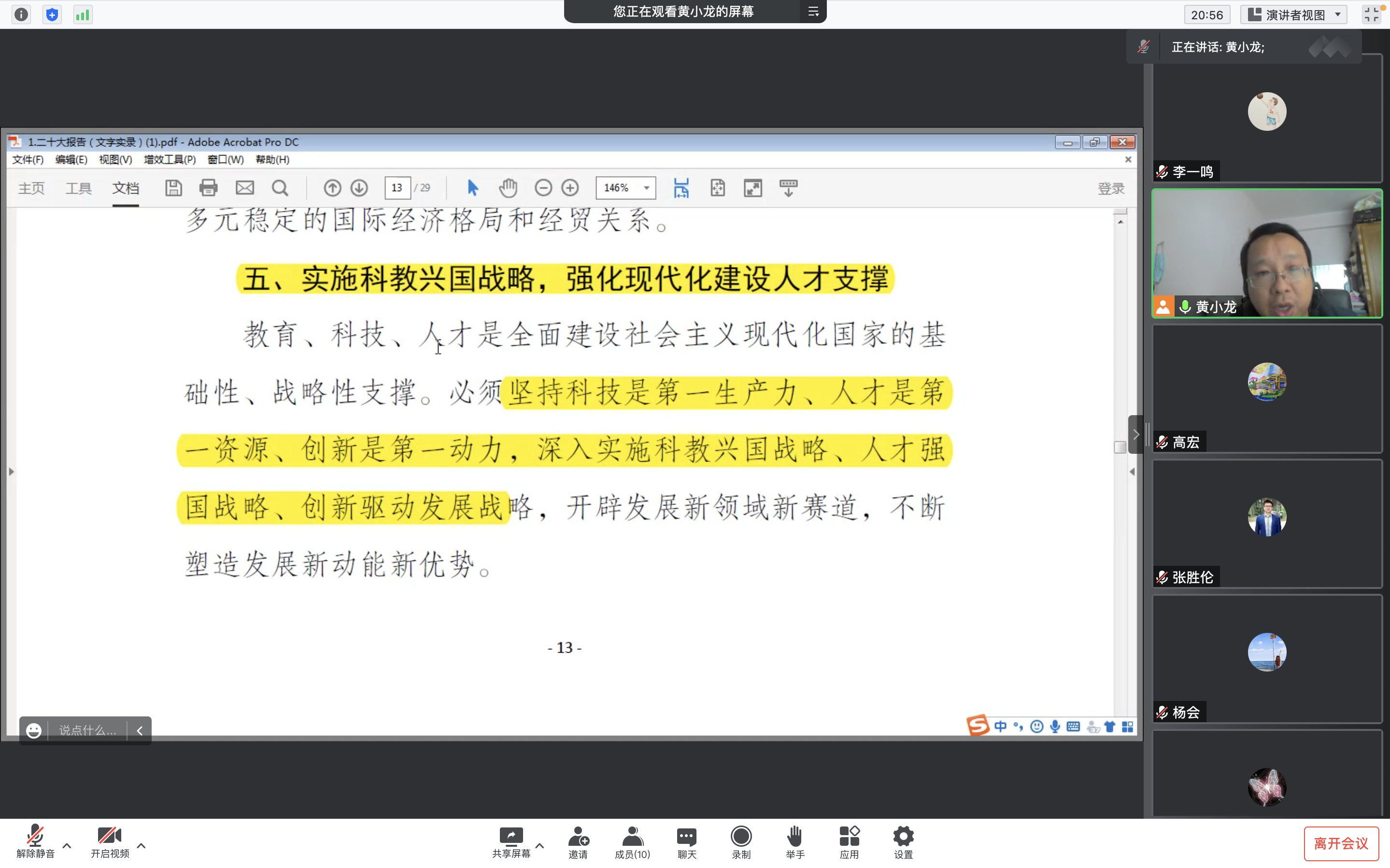This screenshot has width=1390, height=868.
Task: Click the full screen mode icon in Acrobat
Action: point(752,188)
